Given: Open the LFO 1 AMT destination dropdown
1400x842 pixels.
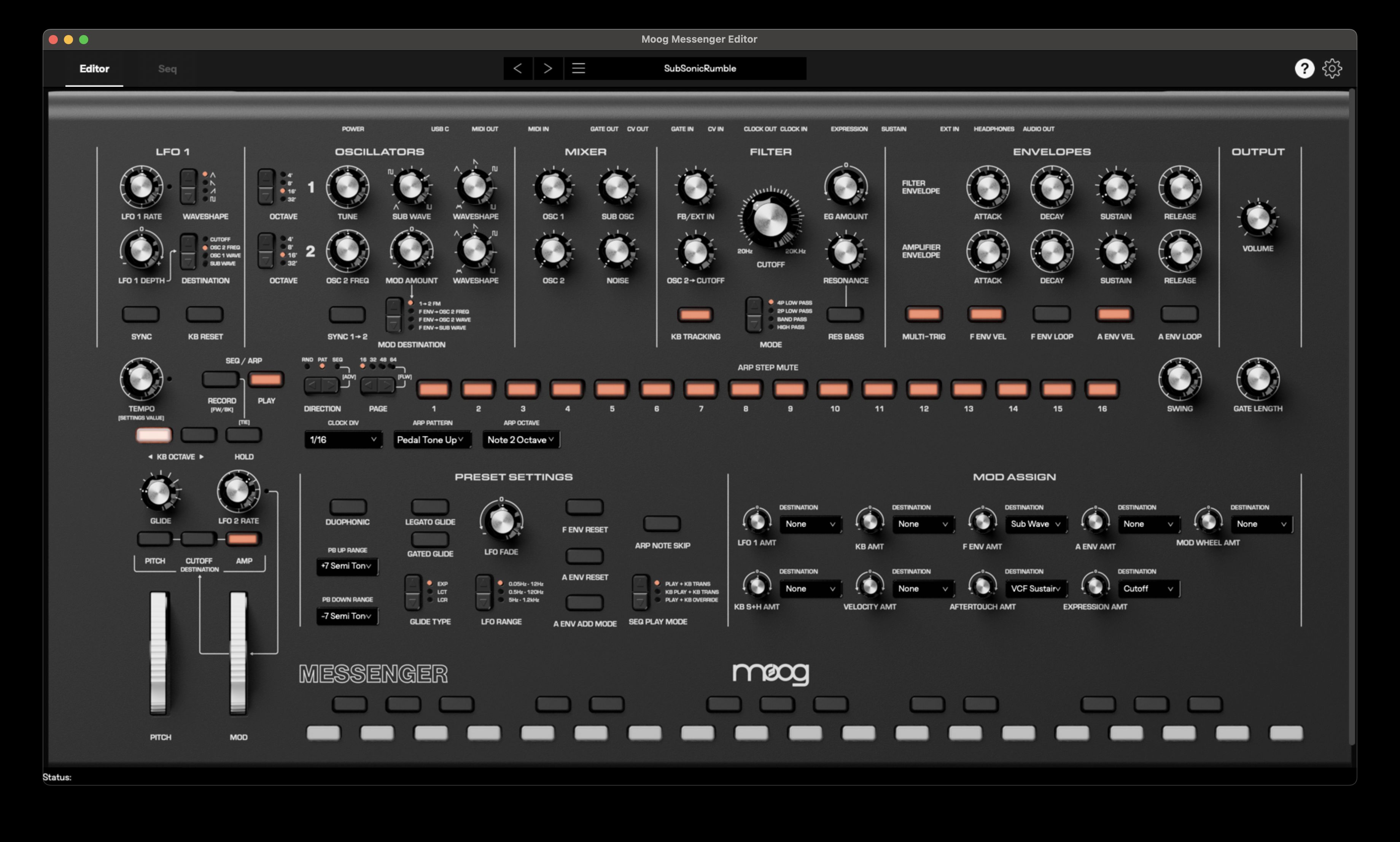Looking at the screenshot, I should coord(810,524).
